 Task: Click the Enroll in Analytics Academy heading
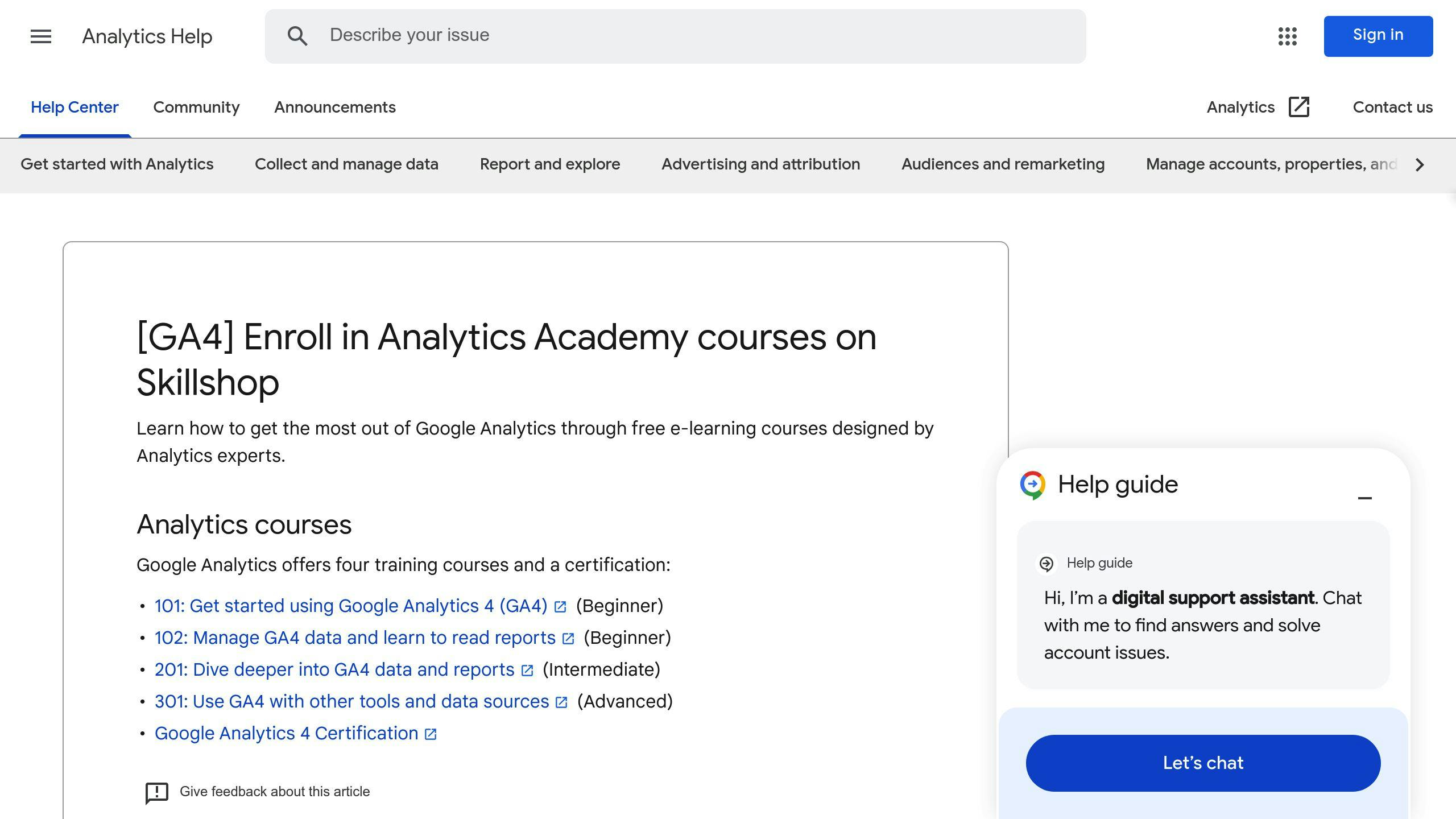tap(506, 359)
